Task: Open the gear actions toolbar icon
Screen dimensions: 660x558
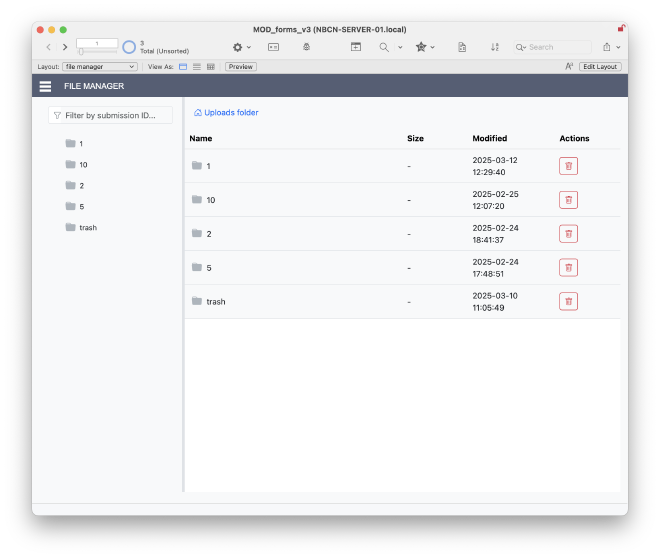Action: pyautogui.click(x=238, y=47)
